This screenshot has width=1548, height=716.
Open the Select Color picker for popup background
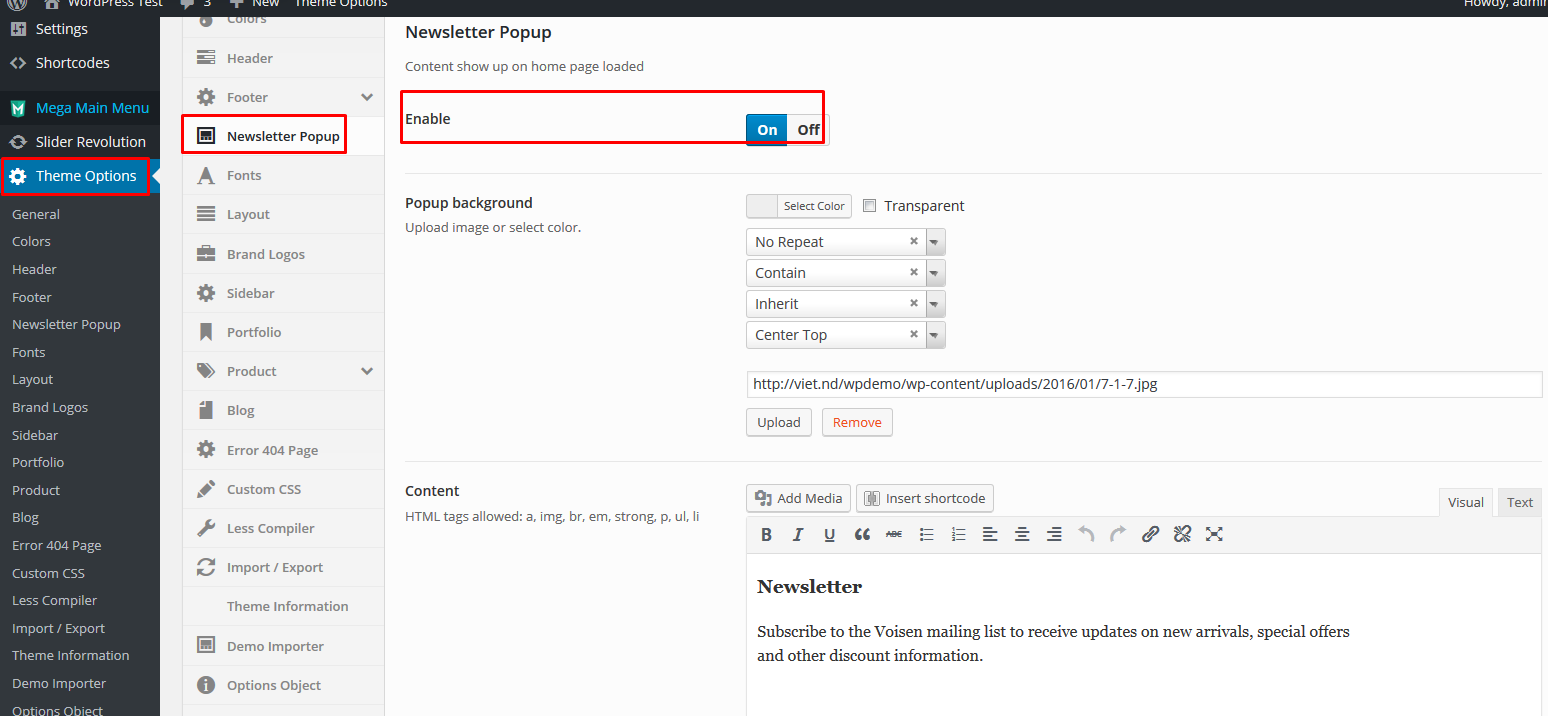point(815,205)
